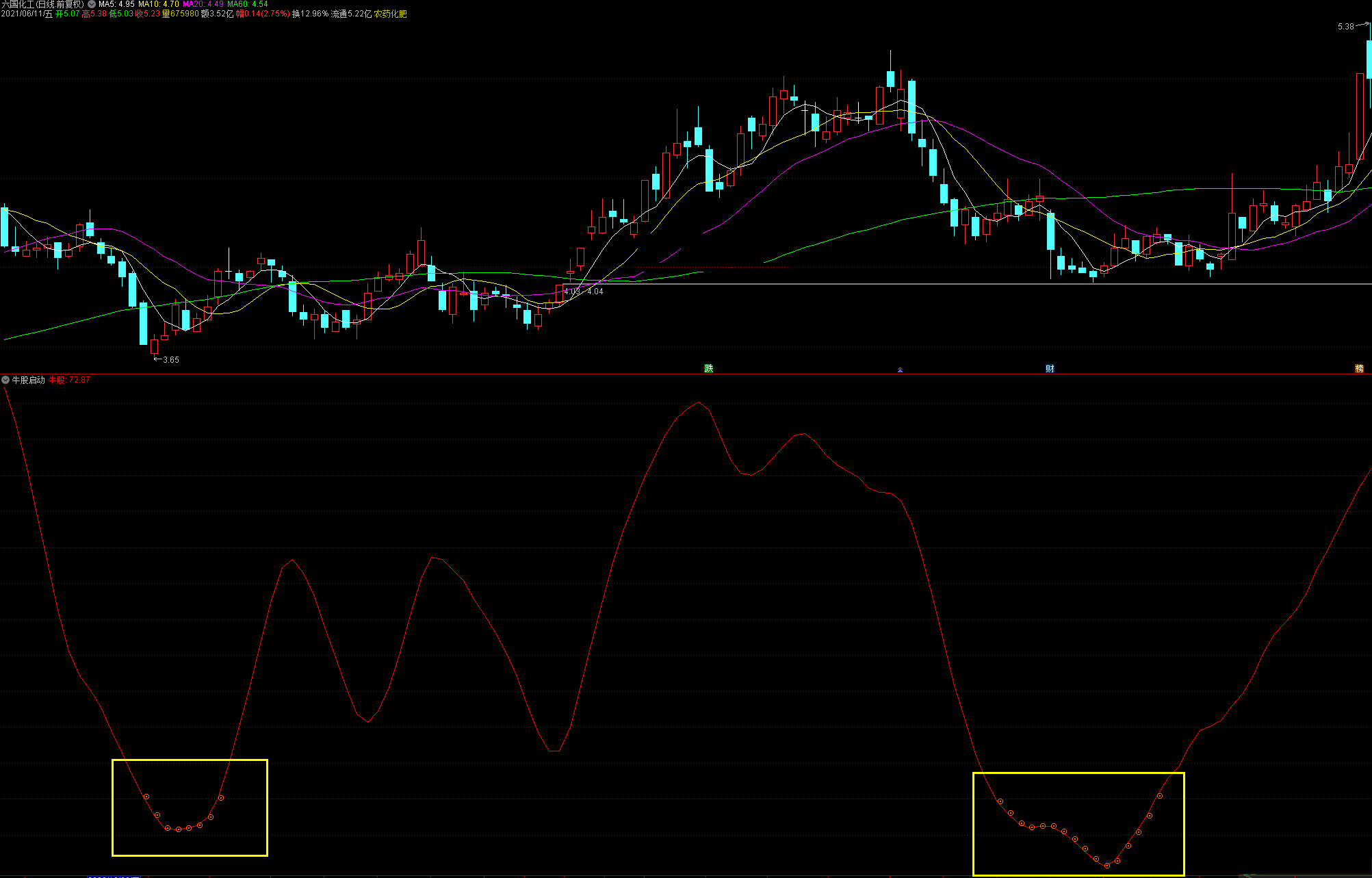
Task: Click the green 跌 event marker icon
Action: point(709,368)
